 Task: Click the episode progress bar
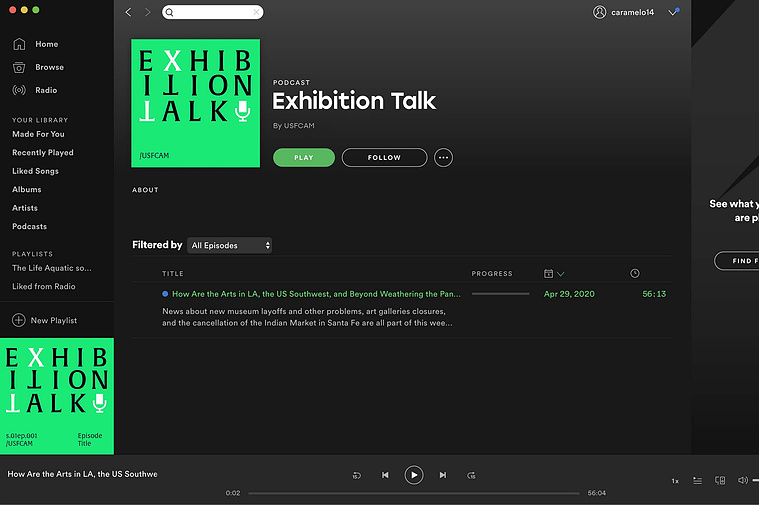(x=501, y=294)
